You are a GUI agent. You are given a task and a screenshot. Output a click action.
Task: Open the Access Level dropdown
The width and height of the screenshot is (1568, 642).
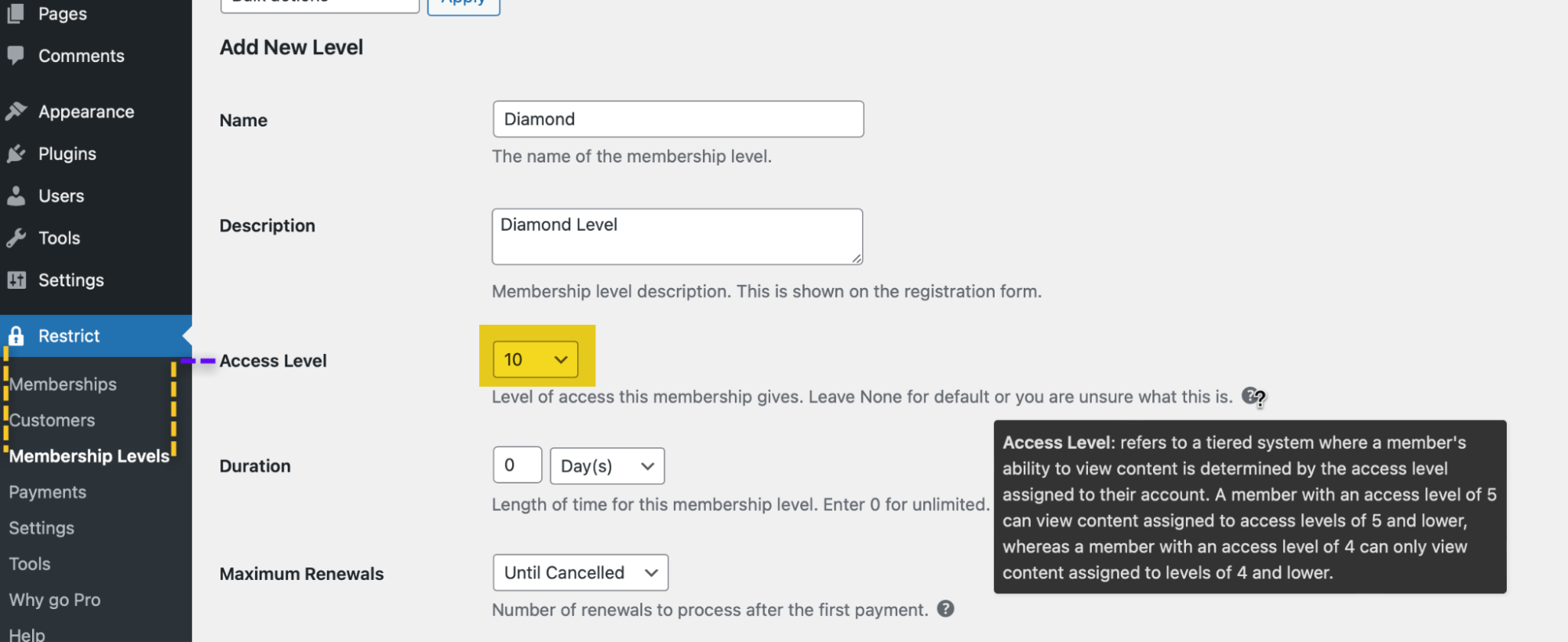[536, 359]
